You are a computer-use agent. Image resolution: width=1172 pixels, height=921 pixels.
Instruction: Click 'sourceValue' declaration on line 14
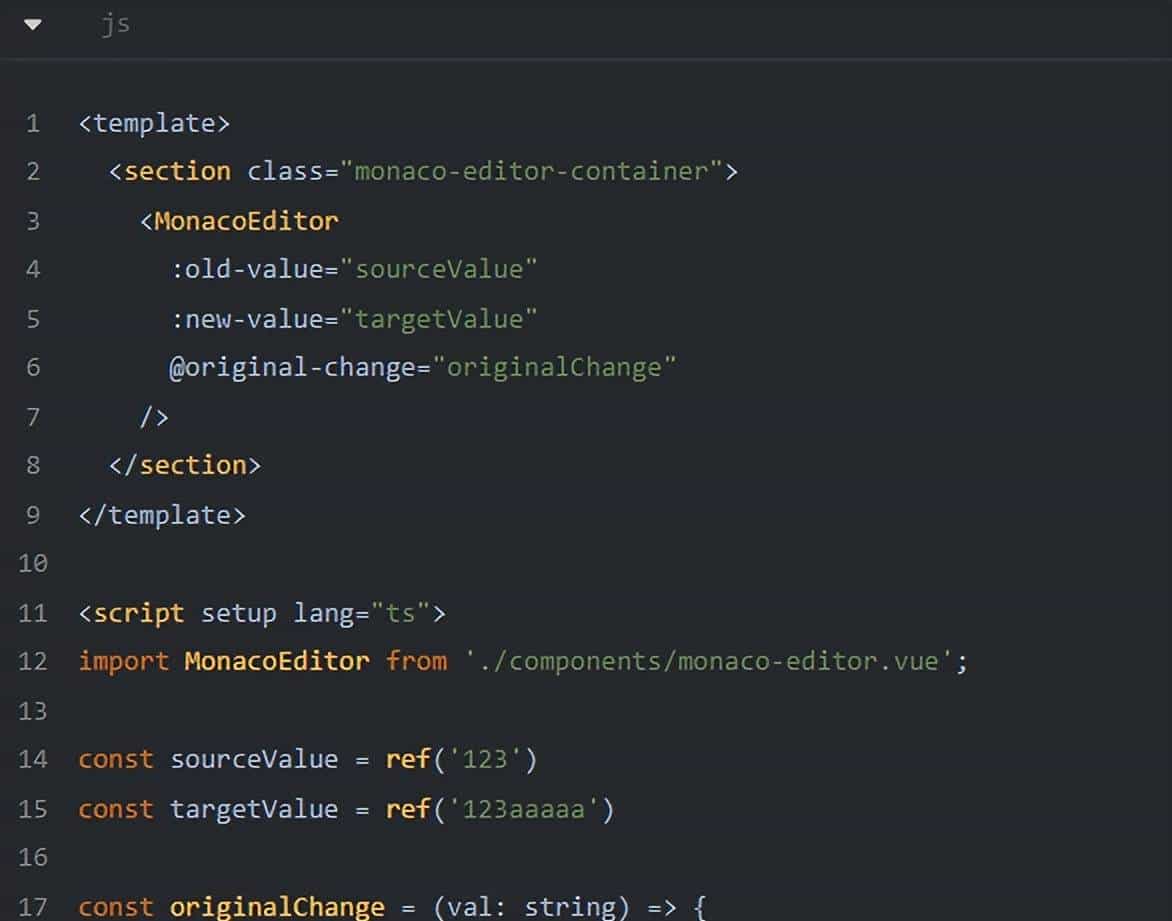254,760
